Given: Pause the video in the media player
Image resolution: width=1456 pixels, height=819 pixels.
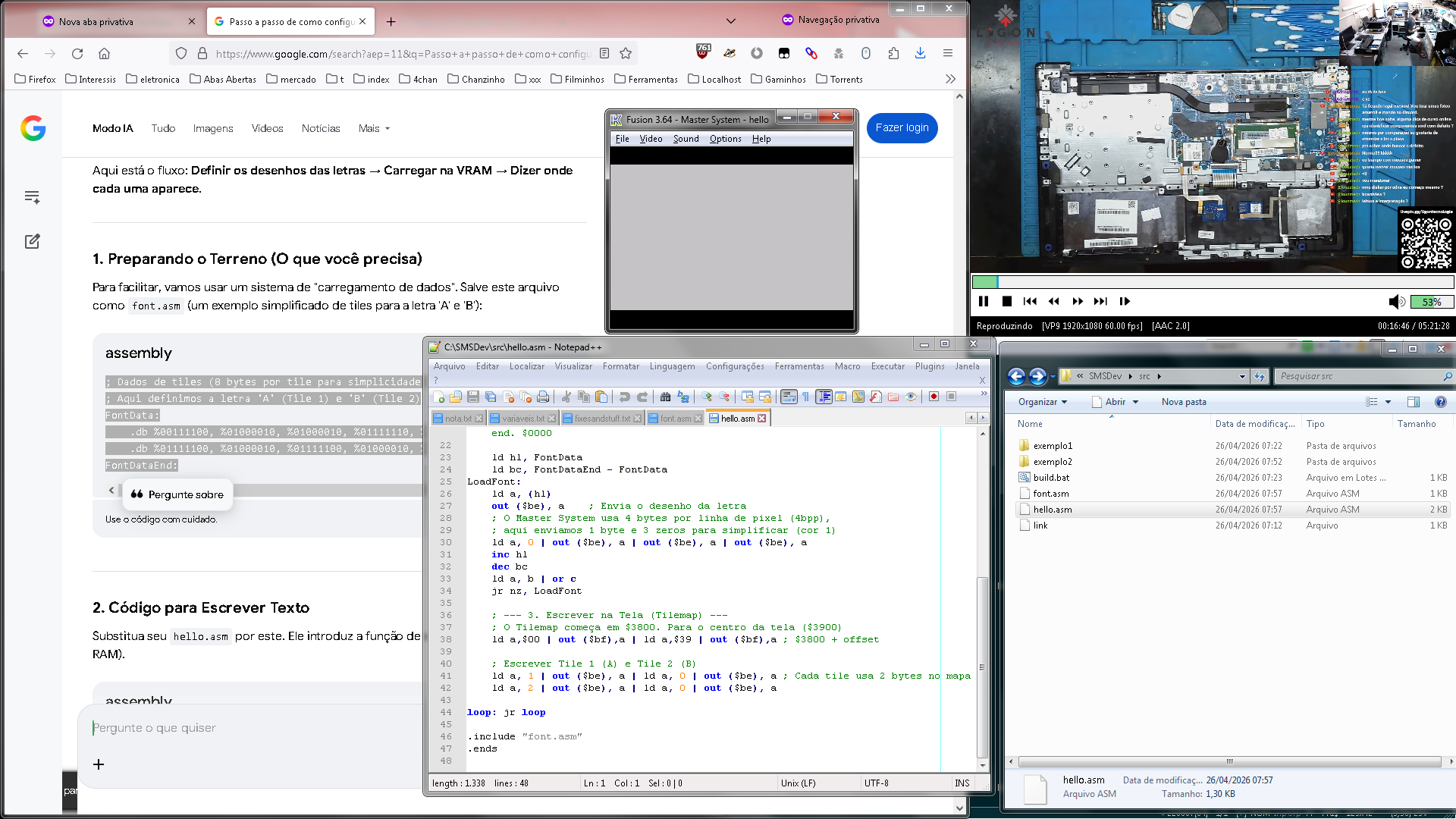Looking at the screenshot, I should (x=984, y=301).
